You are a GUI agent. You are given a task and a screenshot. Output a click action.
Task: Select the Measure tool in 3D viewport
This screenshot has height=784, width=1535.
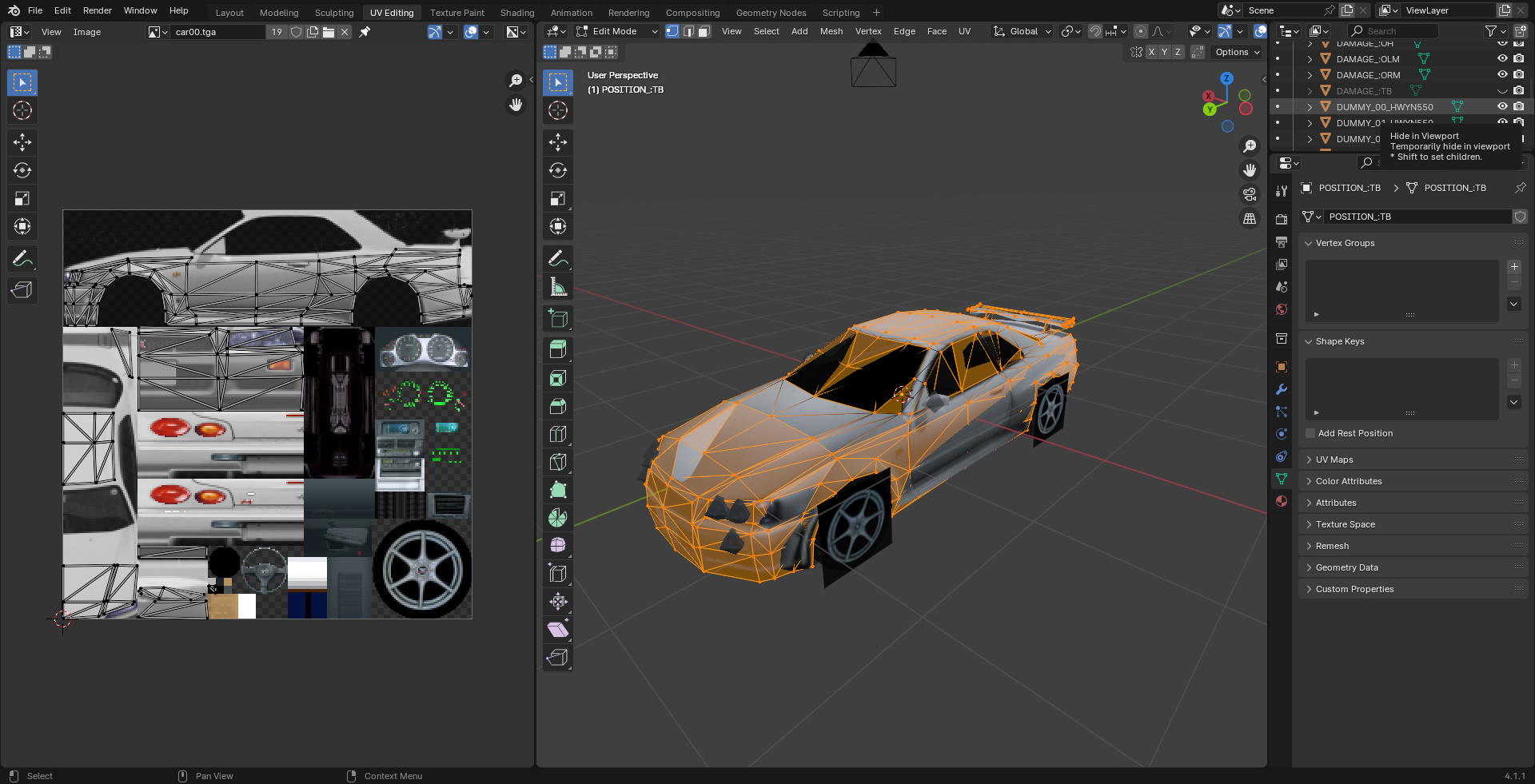[x=558, y=286]
